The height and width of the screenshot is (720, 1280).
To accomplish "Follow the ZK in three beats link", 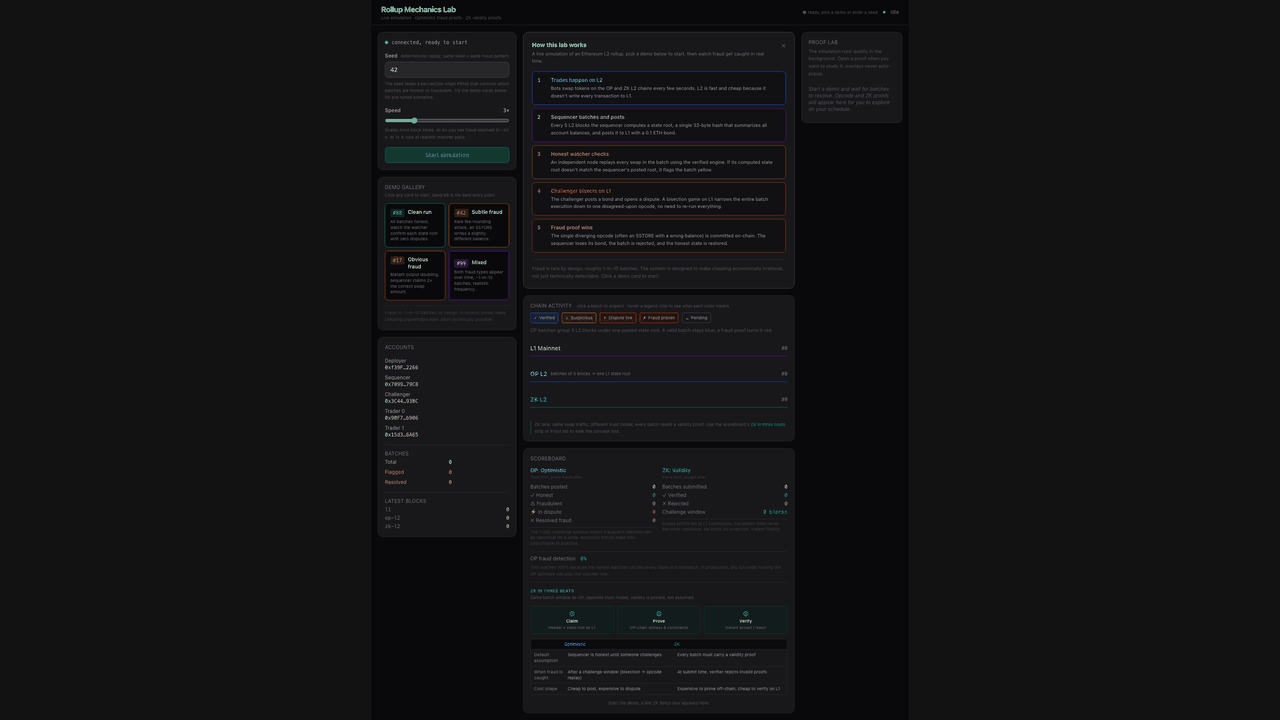I will [768, 424].
